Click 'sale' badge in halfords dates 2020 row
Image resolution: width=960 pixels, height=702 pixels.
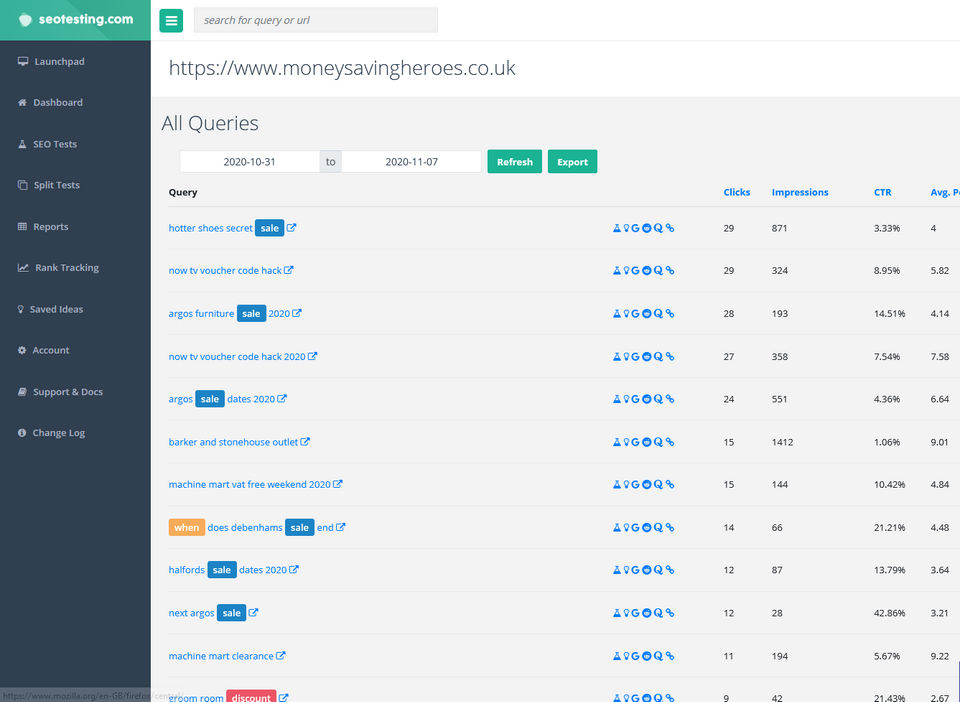222,570
